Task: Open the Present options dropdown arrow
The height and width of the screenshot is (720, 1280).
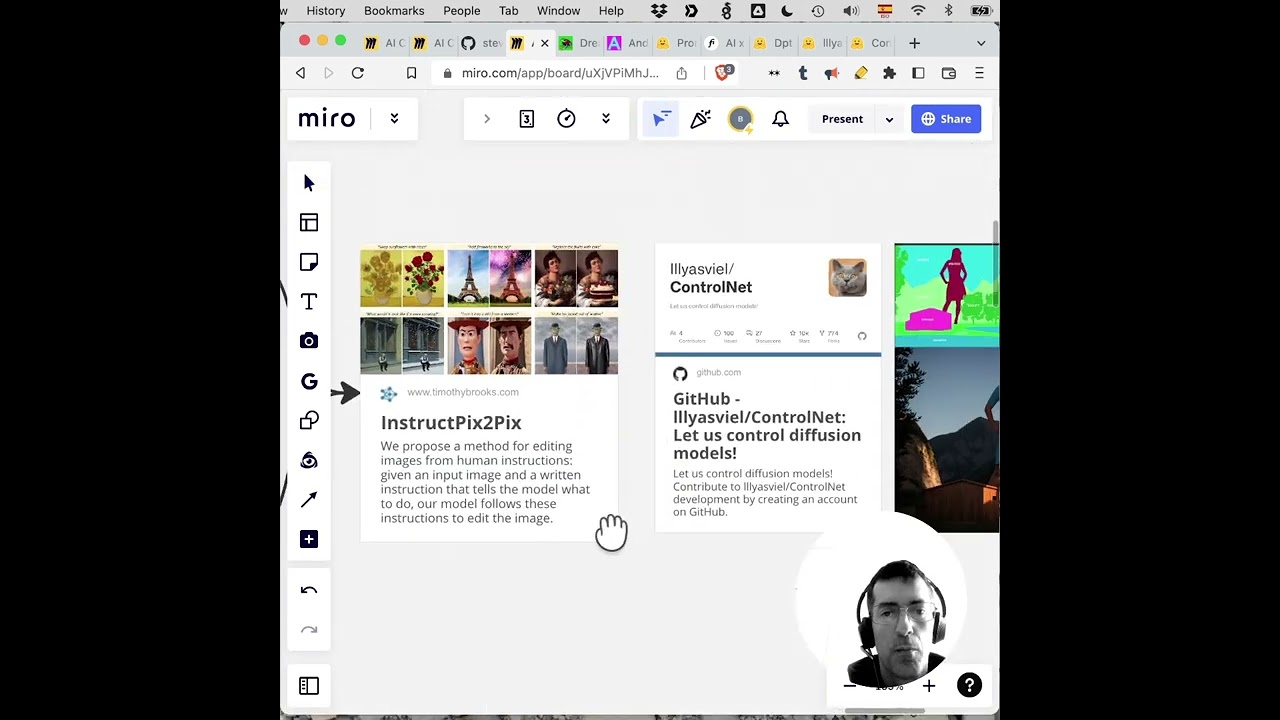Action: [x=889, y=119]
